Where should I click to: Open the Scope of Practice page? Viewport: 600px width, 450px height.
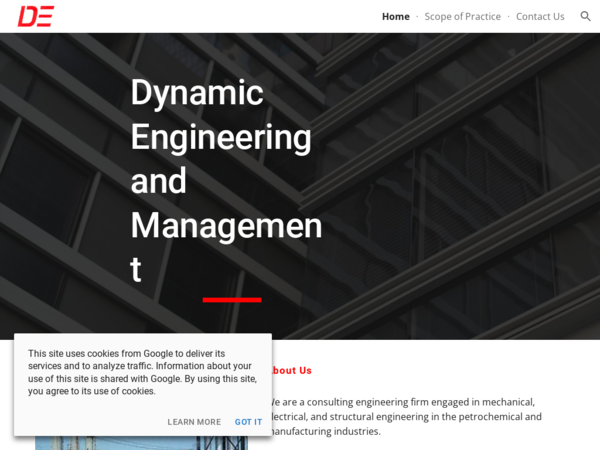coord(462,16)
